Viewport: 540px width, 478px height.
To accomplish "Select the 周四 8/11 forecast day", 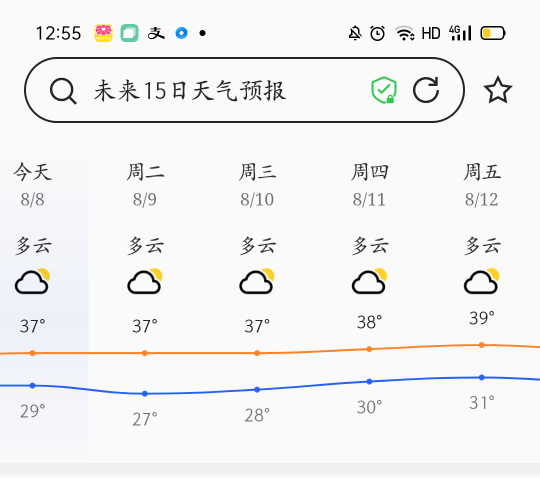I will tap(369, 302).
